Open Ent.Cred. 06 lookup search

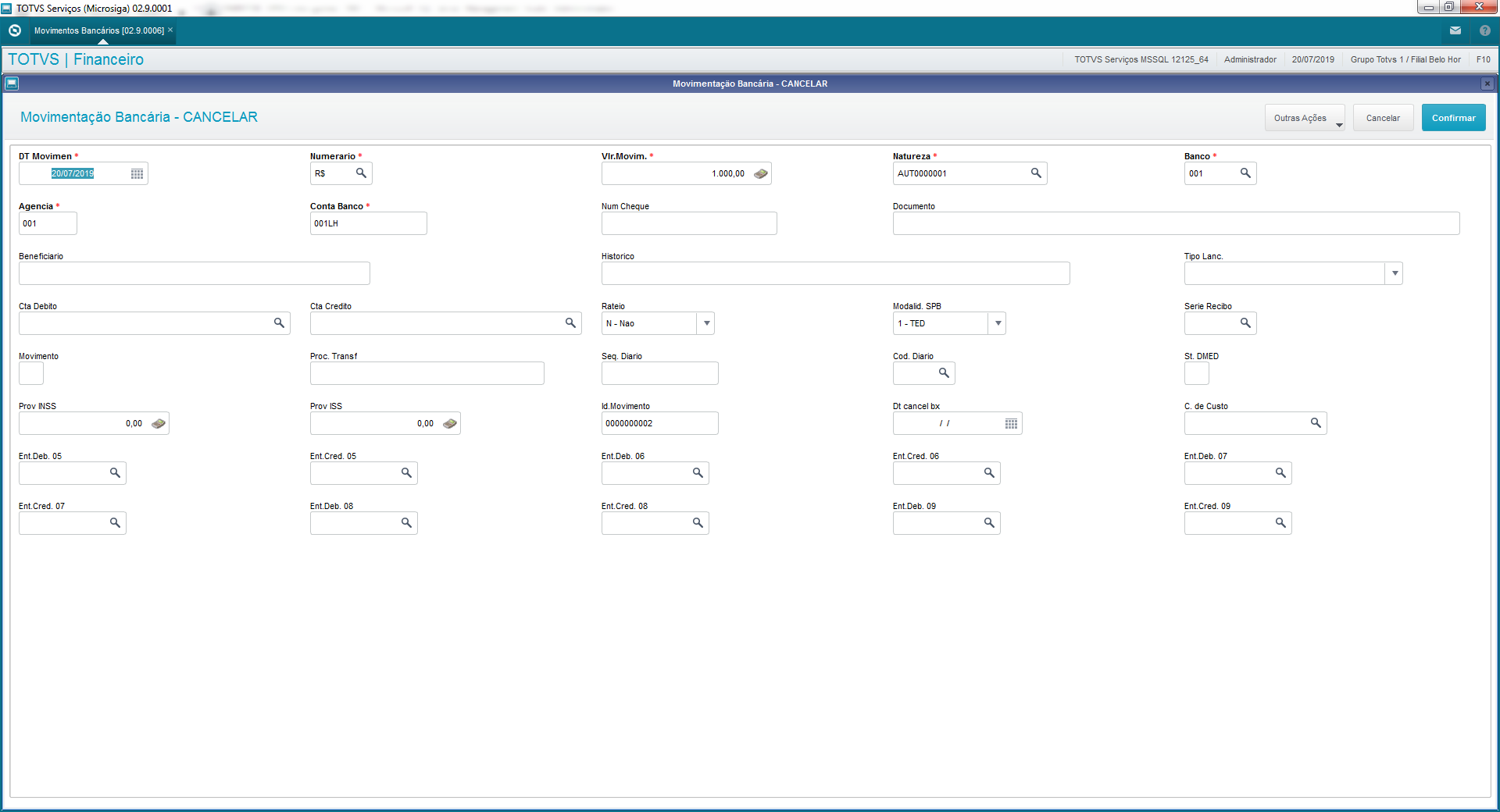click(x=989, y=473)
